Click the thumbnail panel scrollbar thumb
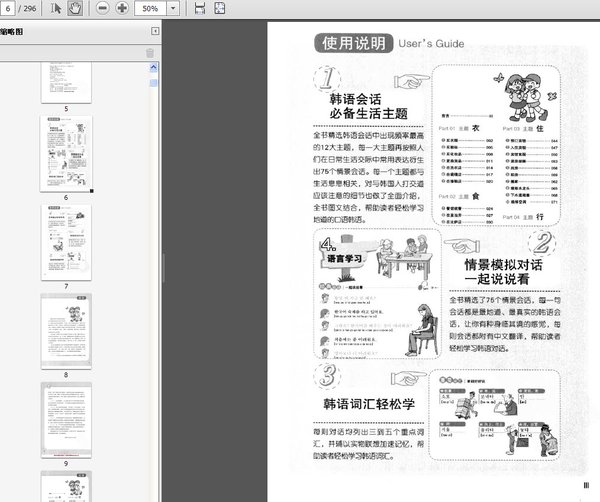 pos(153,83)
